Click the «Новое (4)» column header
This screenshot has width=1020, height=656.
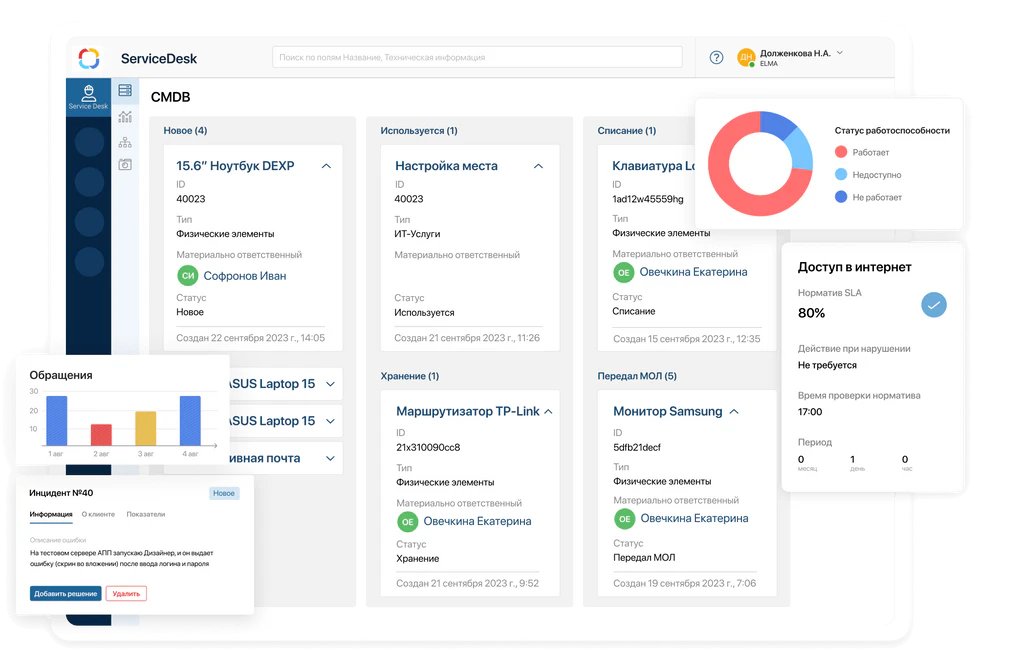click(185, 131)
